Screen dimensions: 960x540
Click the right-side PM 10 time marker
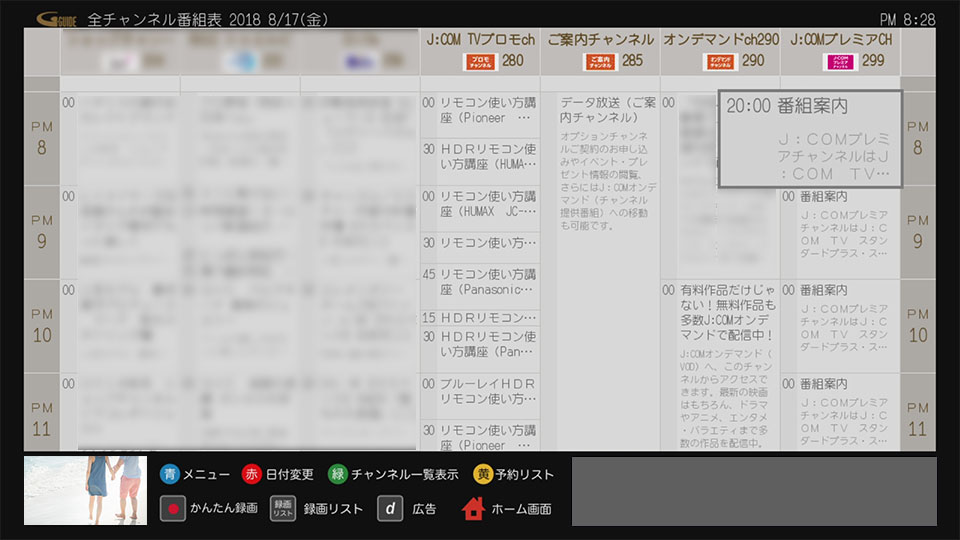pos(918,326)
